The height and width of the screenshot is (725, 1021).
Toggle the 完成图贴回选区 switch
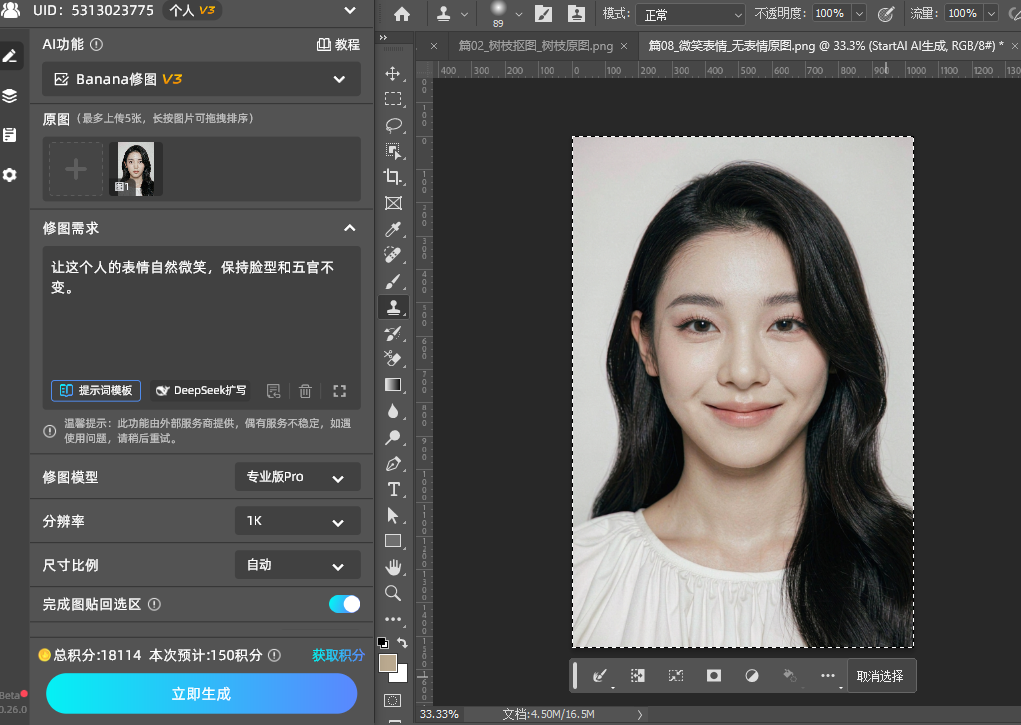[344, 604]
